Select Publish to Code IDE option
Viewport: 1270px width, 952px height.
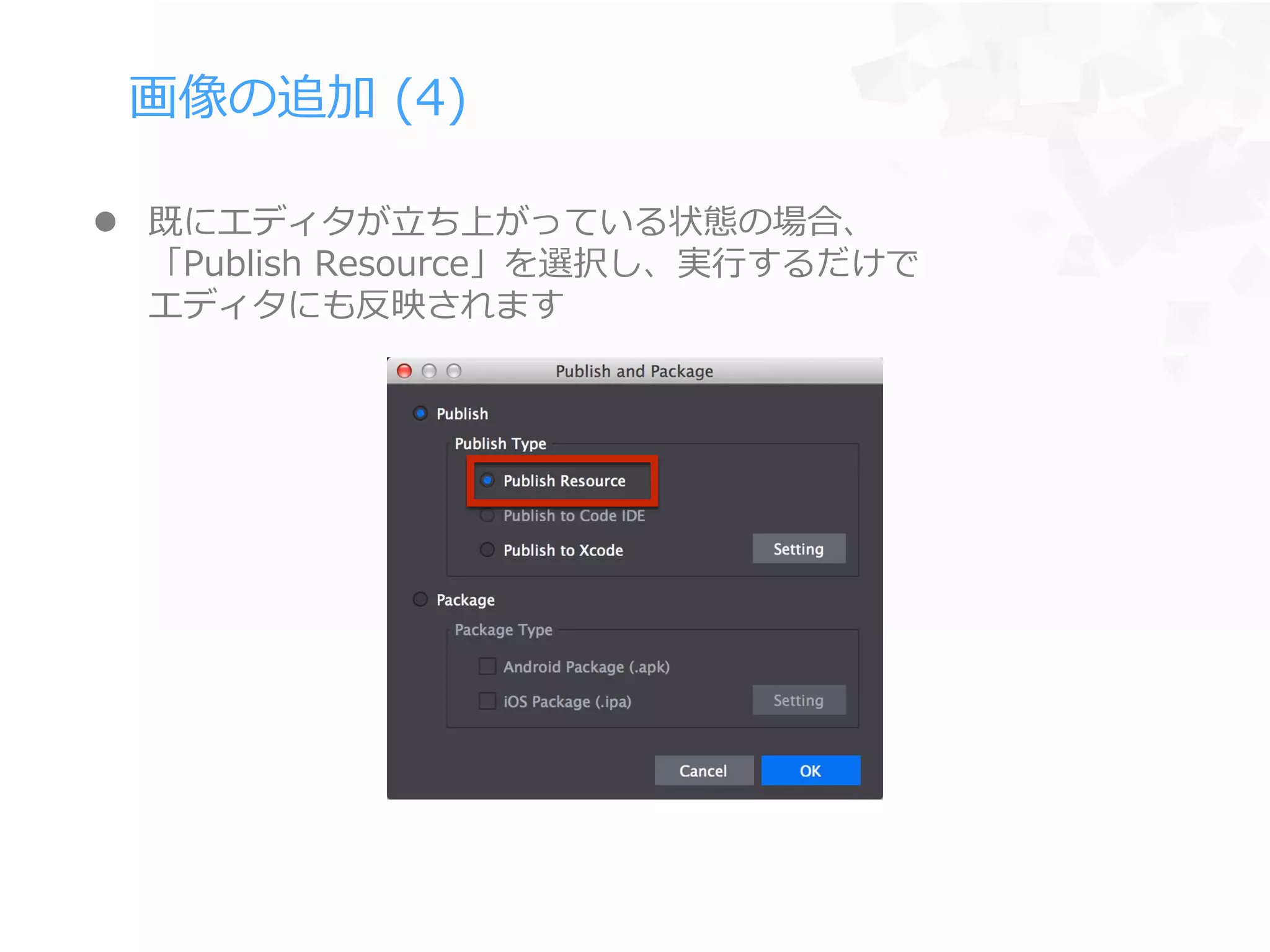click(x=487, y=515)
